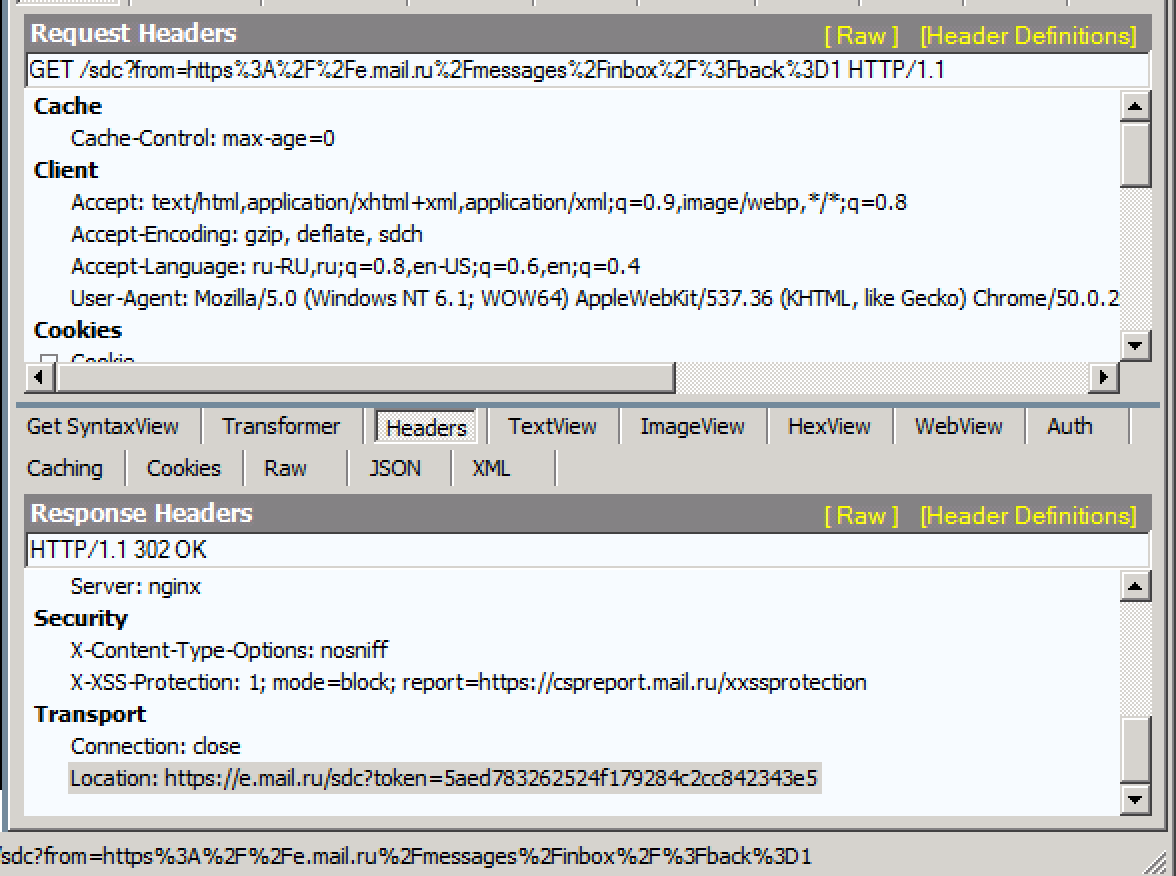Viewport: 1176px width, 876px height.
Task: Expand the Cookie tree node
Action: [49, 359]
